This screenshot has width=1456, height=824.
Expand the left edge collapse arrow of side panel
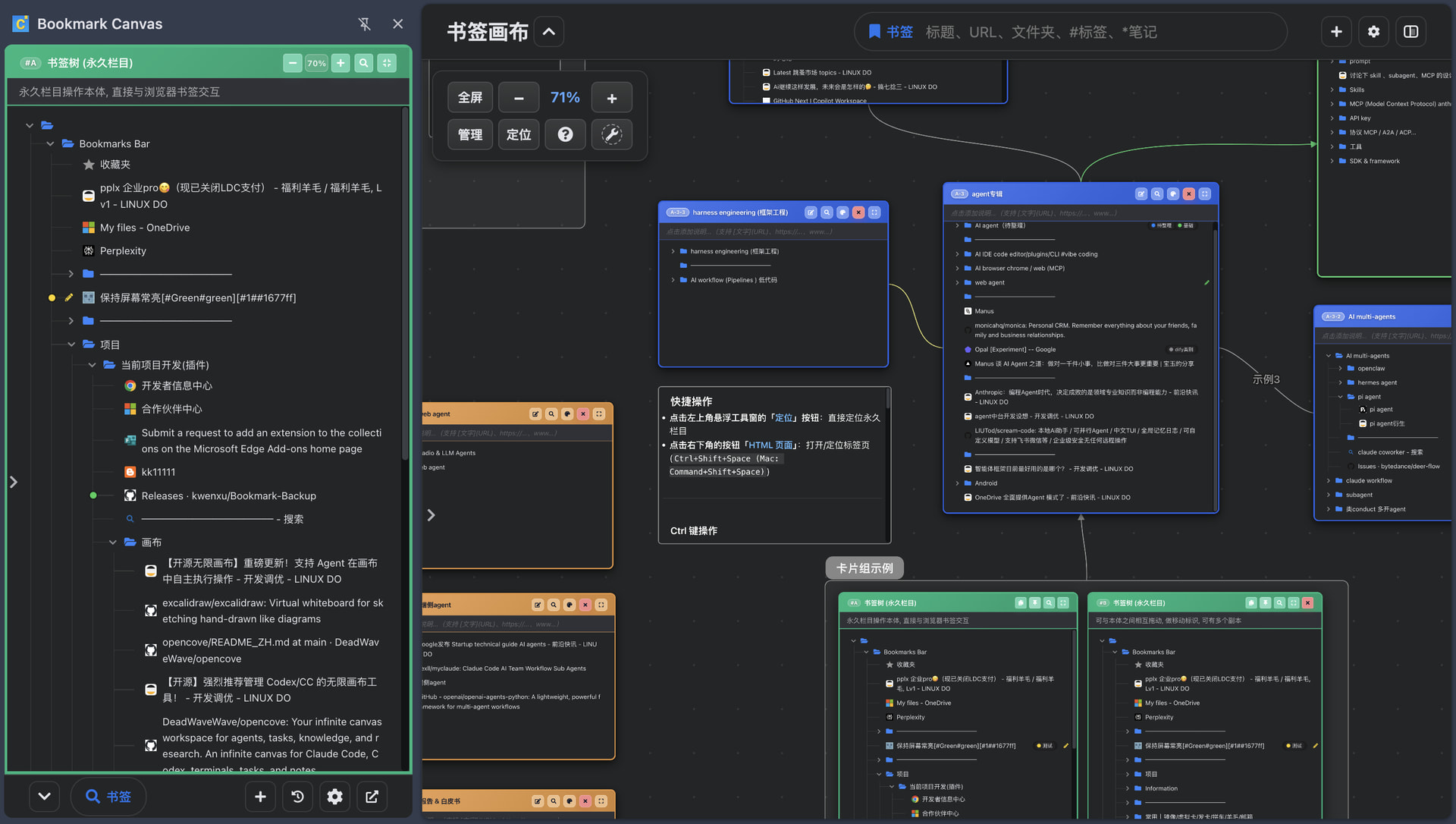coord(13,482)
